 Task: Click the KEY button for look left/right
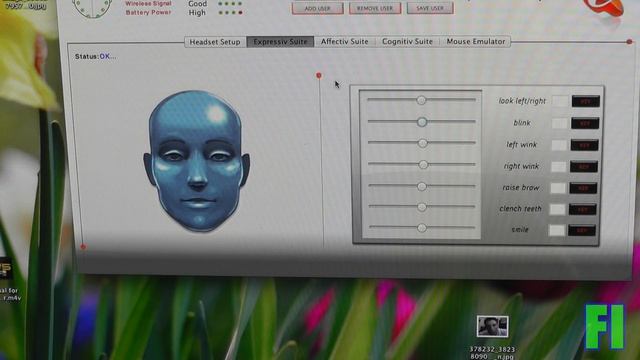(586, 101)
